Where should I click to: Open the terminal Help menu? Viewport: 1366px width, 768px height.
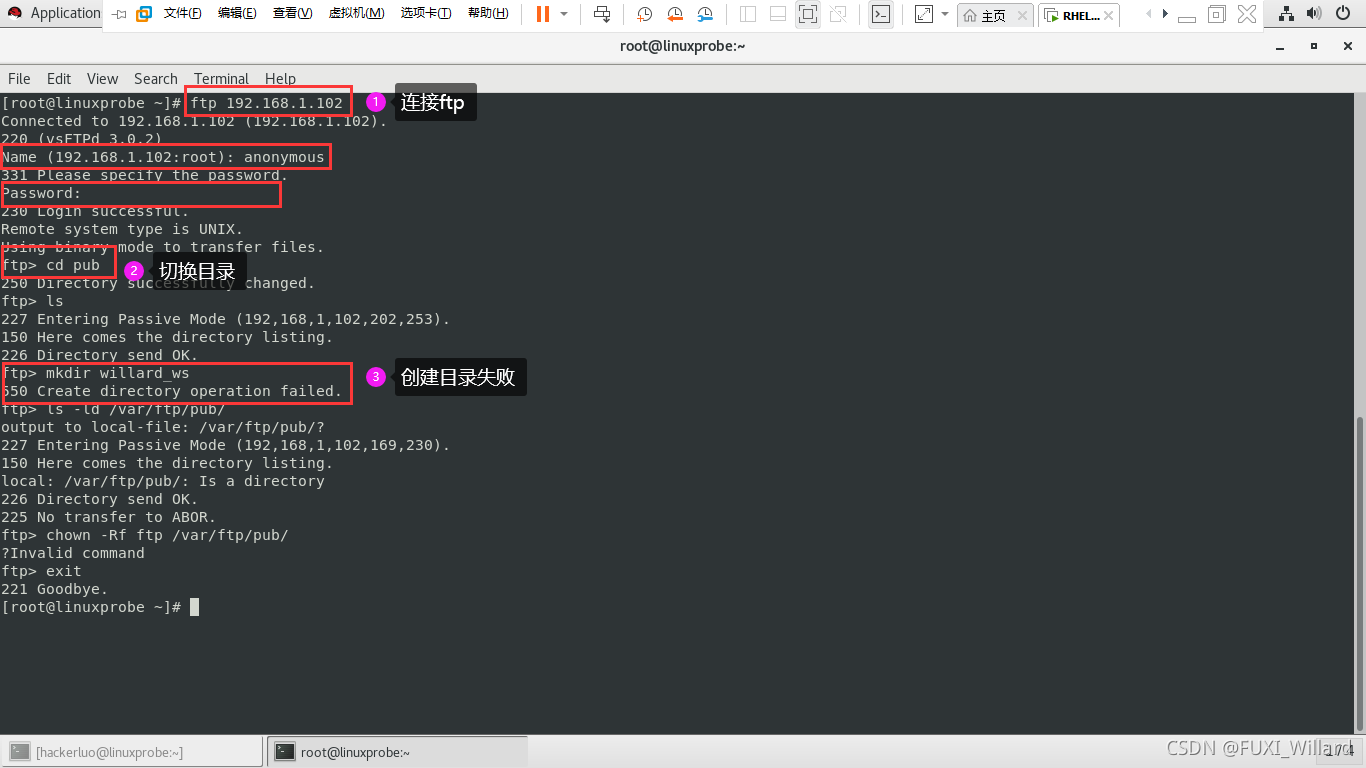click(x=280, y=78)
